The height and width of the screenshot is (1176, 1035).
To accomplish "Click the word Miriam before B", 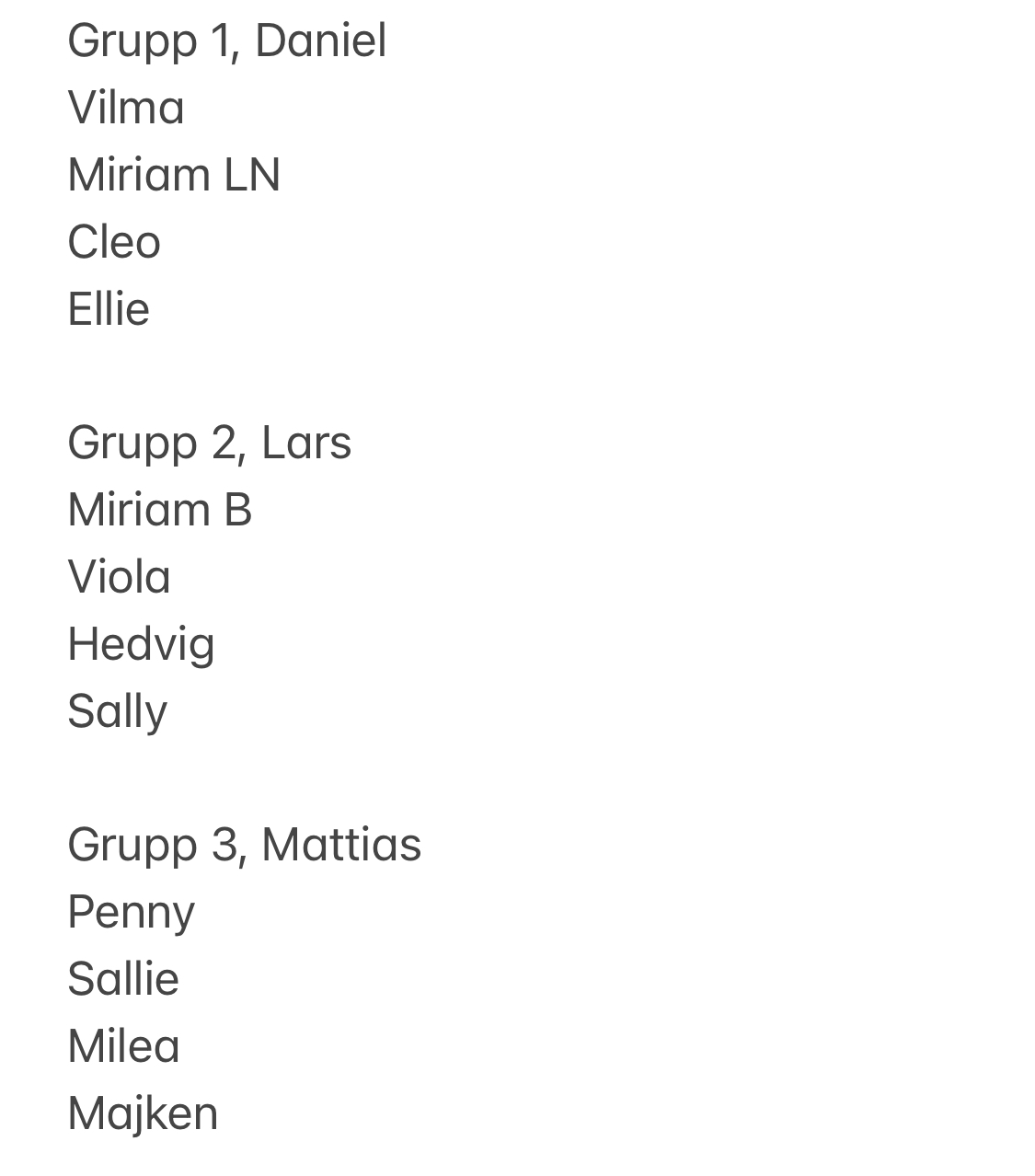I will click(126, 510).
